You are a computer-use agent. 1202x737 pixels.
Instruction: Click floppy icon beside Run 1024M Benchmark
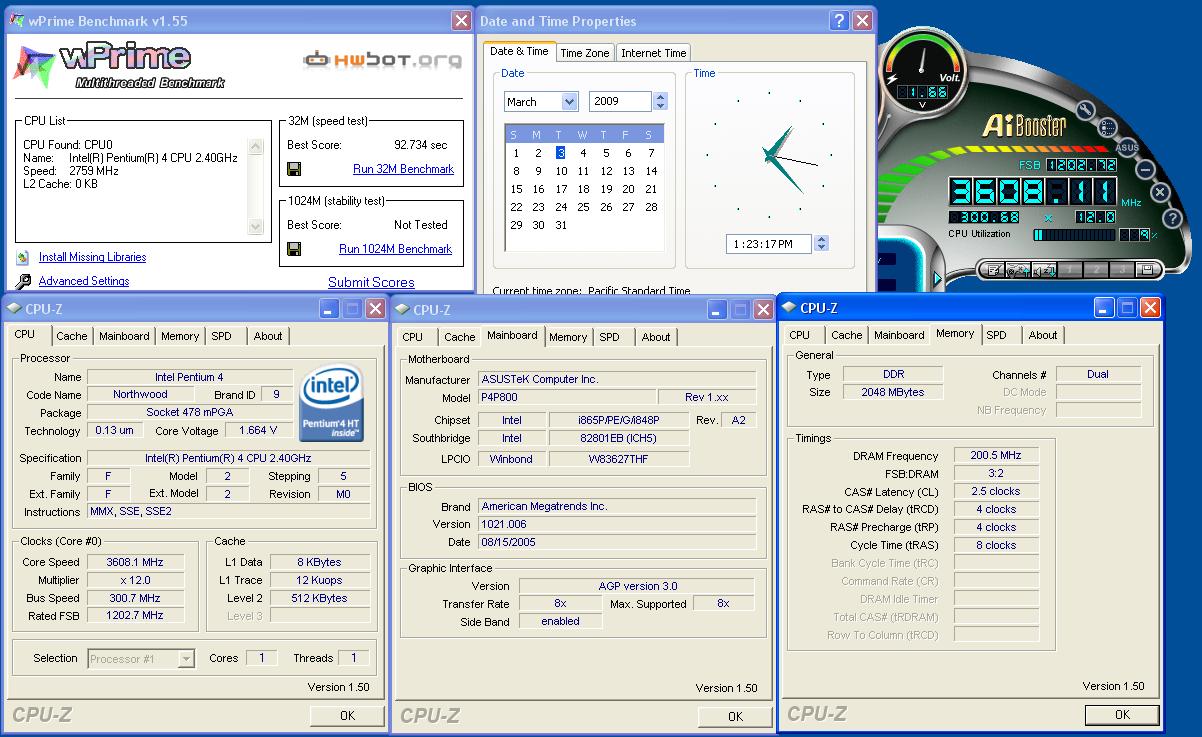pyautogui.click(x=295, y=249)
